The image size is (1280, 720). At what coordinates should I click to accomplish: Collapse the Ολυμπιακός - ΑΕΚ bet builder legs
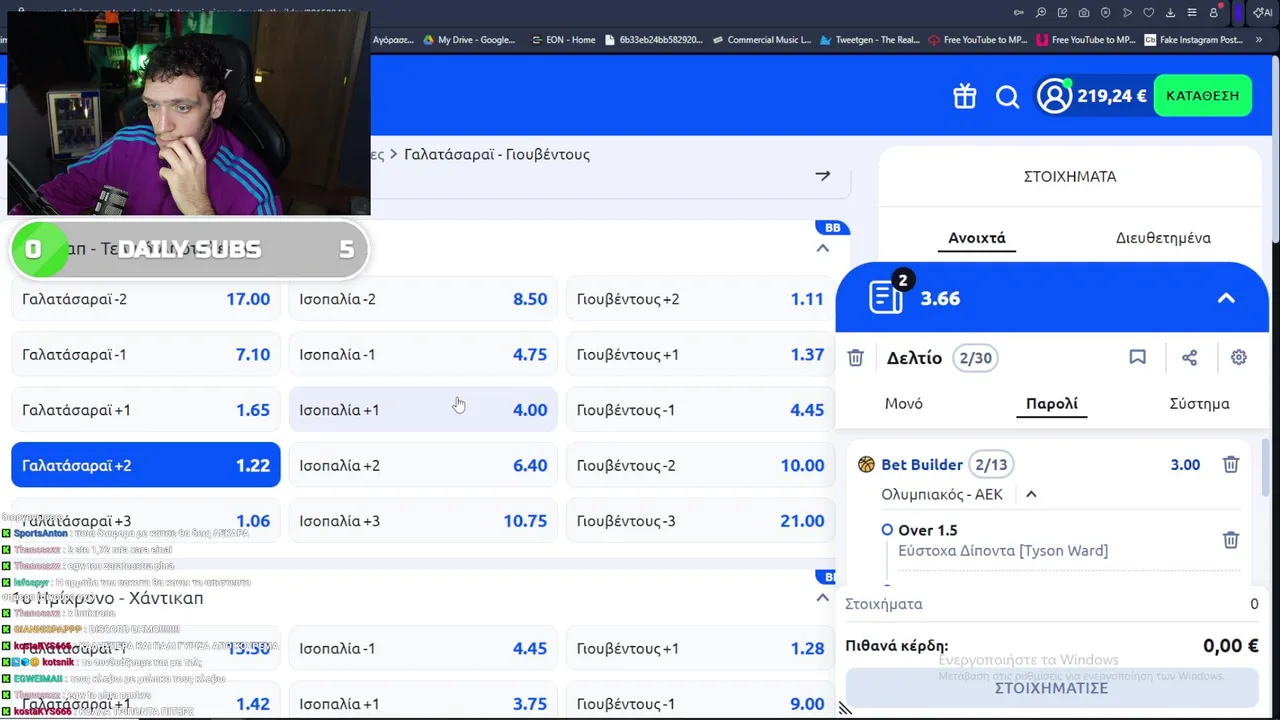(x=1031, y=494)
